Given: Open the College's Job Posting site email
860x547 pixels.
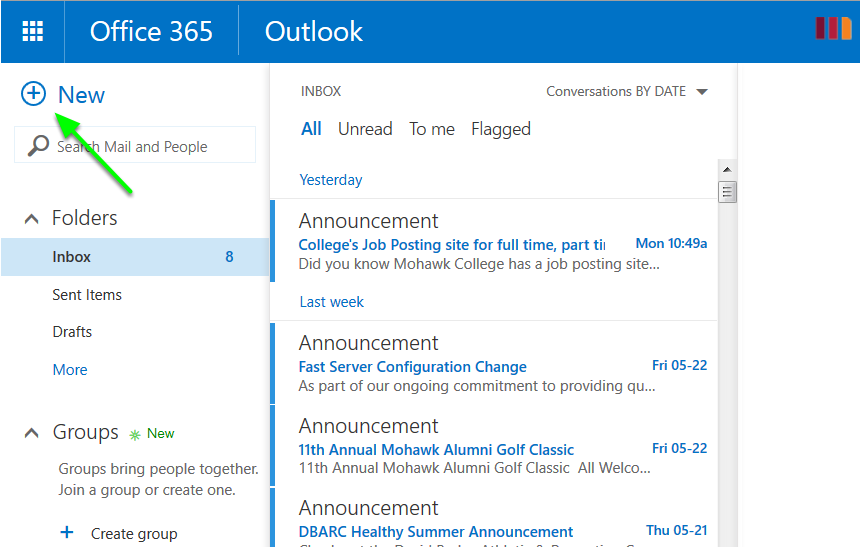Looking at the screenshot, I should 451,245.
